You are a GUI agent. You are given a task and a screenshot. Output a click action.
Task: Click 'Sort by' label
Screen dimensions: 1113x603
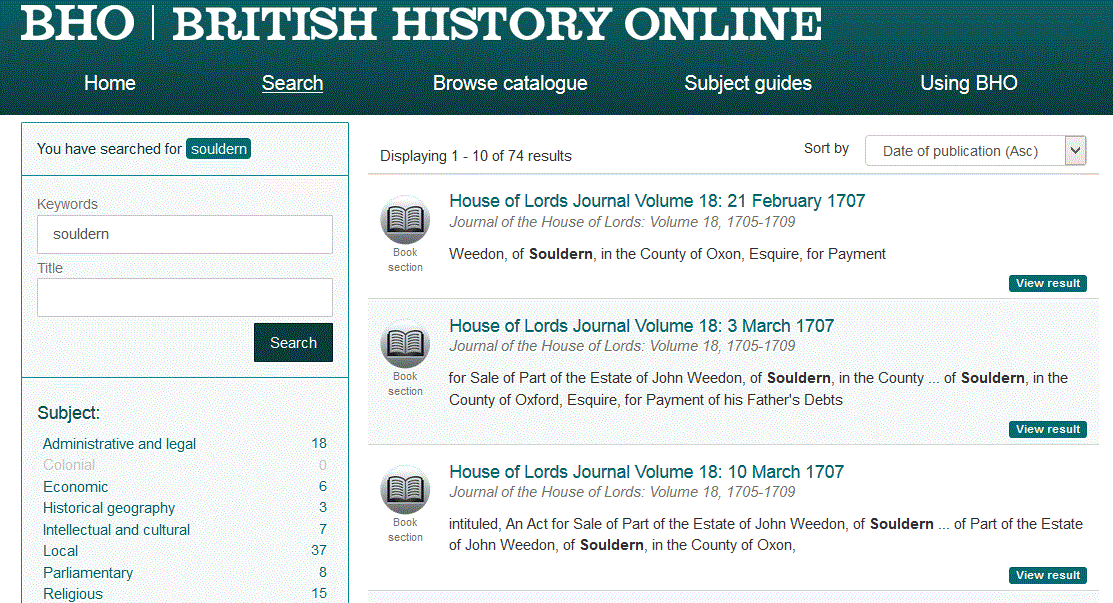click(x=826, y=148)
